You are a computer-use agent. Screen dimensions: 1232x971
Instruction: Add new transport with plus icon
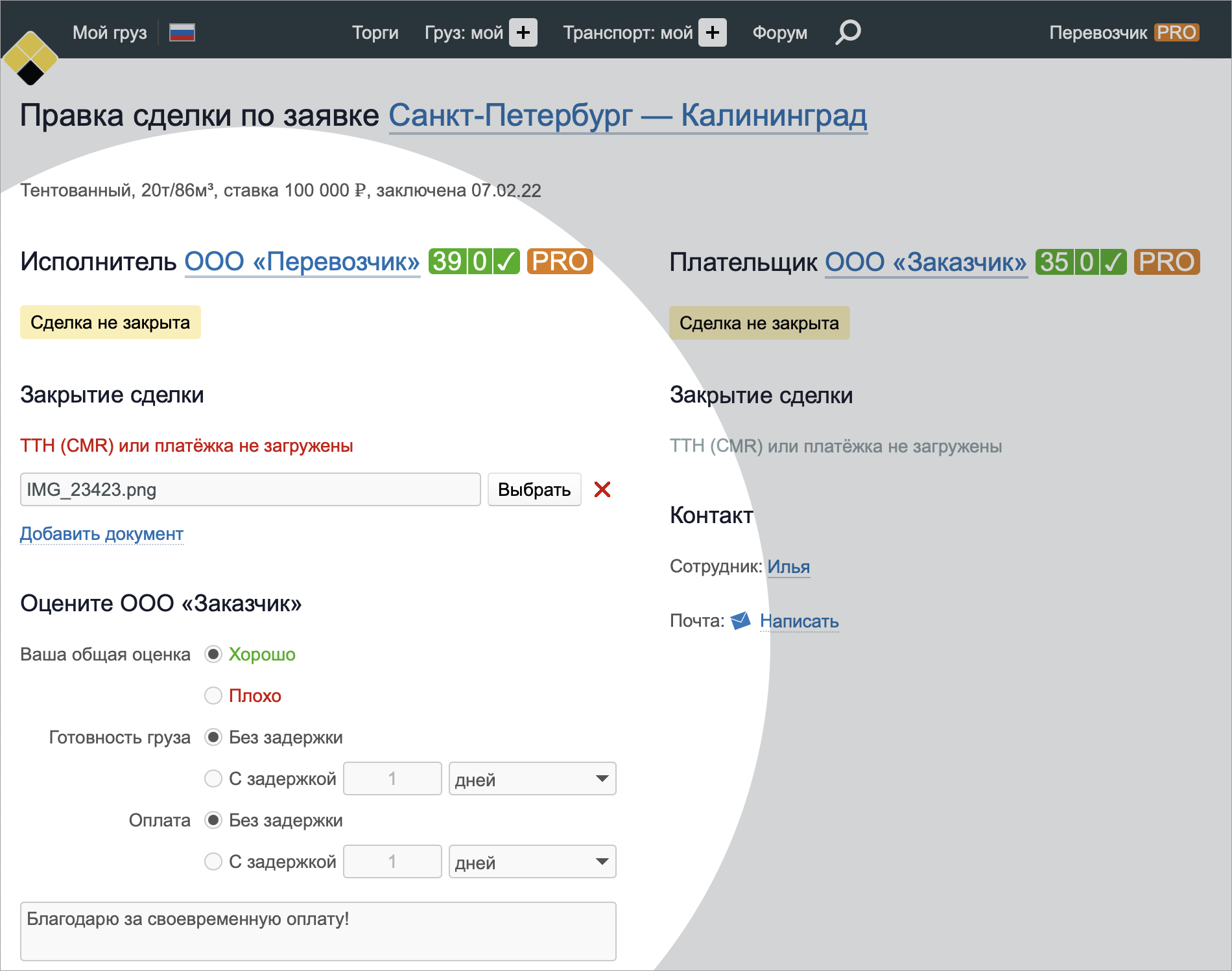pos(712,32)
